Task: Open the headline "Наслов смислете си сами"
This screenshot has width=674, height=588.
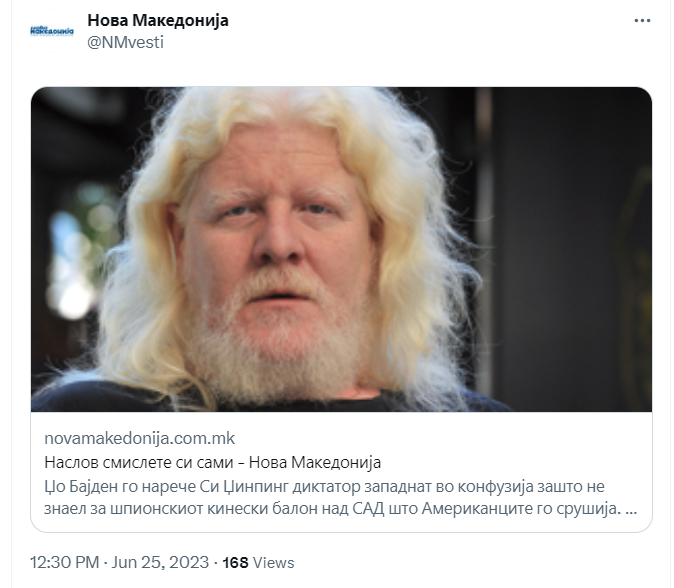Action: point(139,462)
